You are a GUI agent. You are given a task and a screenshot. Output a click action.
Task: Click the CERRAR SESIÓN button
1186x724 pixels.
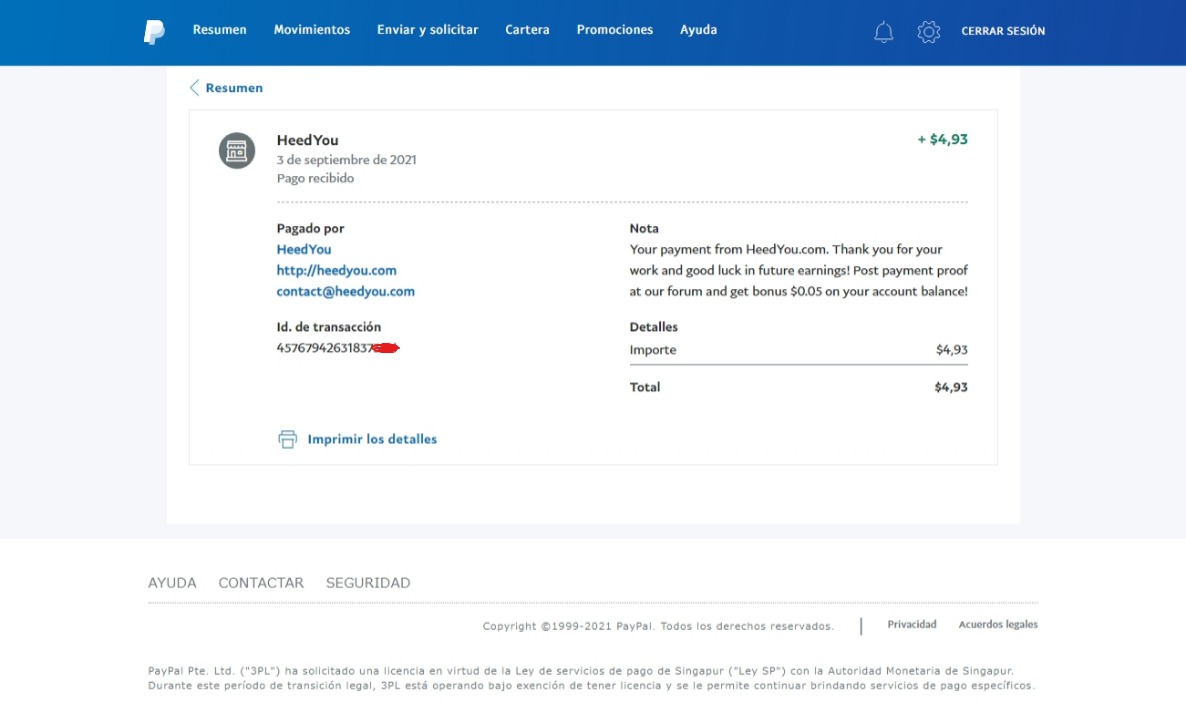(x=1003, y=31)
